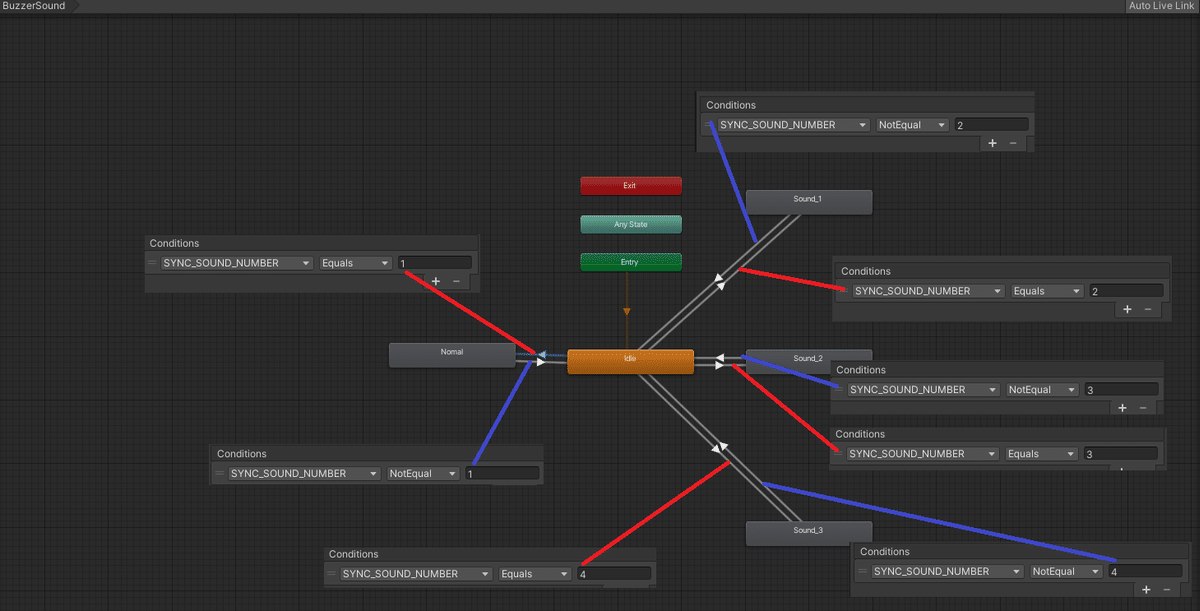Select the green Entry state node

(631, 262)
